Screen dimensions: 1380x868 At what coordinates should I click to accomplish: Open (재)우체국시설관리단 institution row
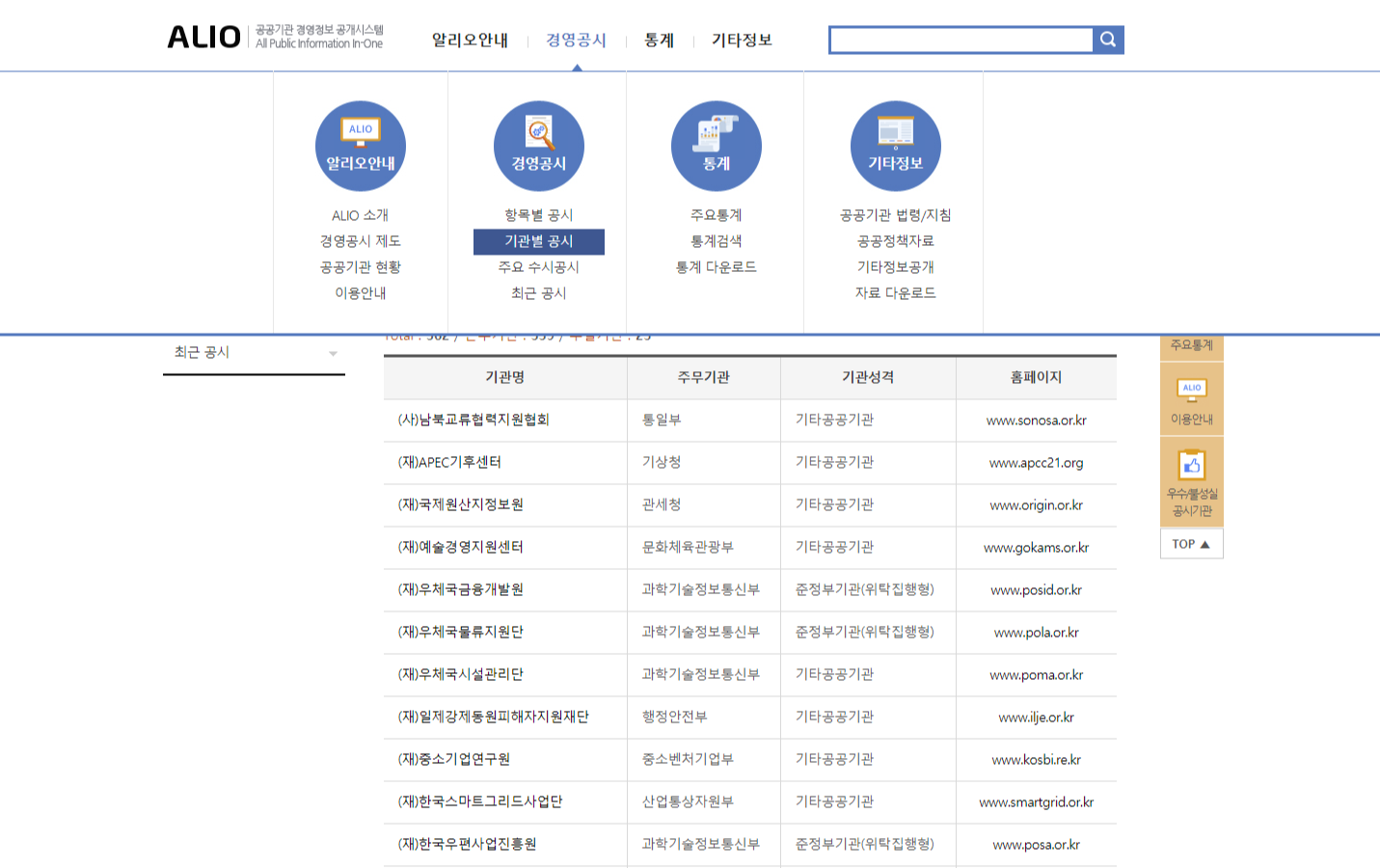[461, 675]
